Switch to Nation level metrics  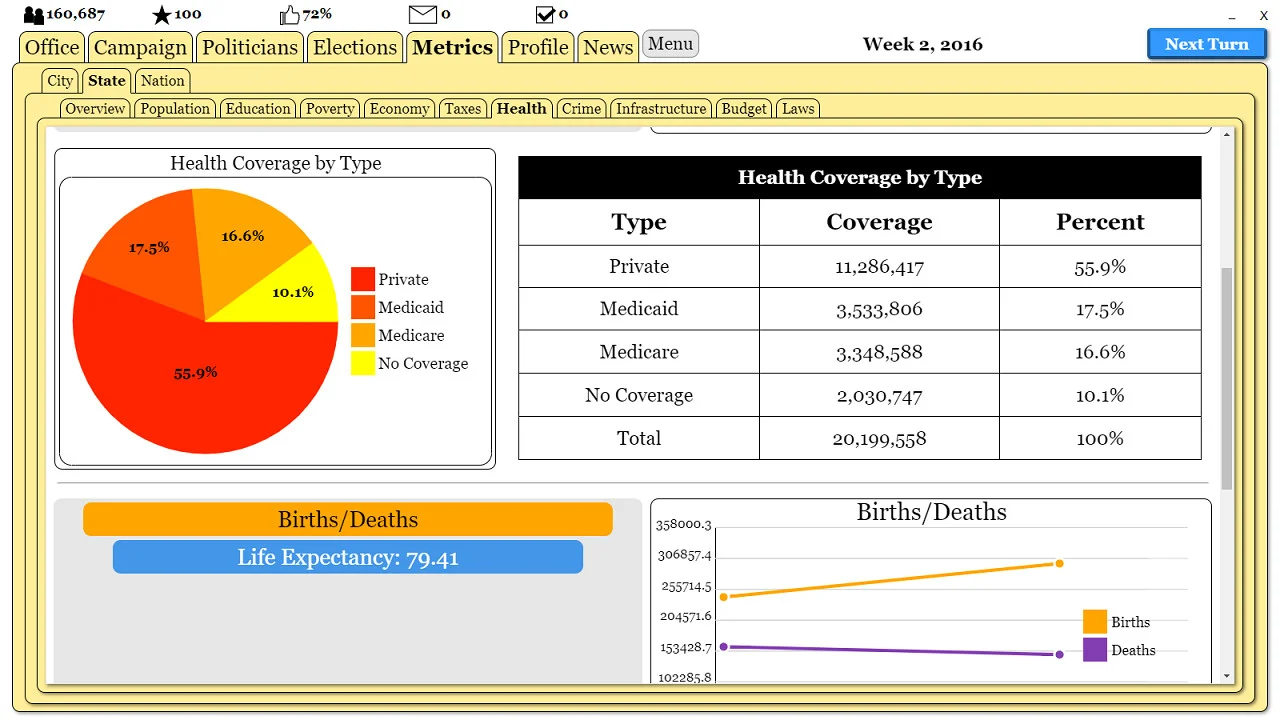pyautogui.click(x=162, y=80)
